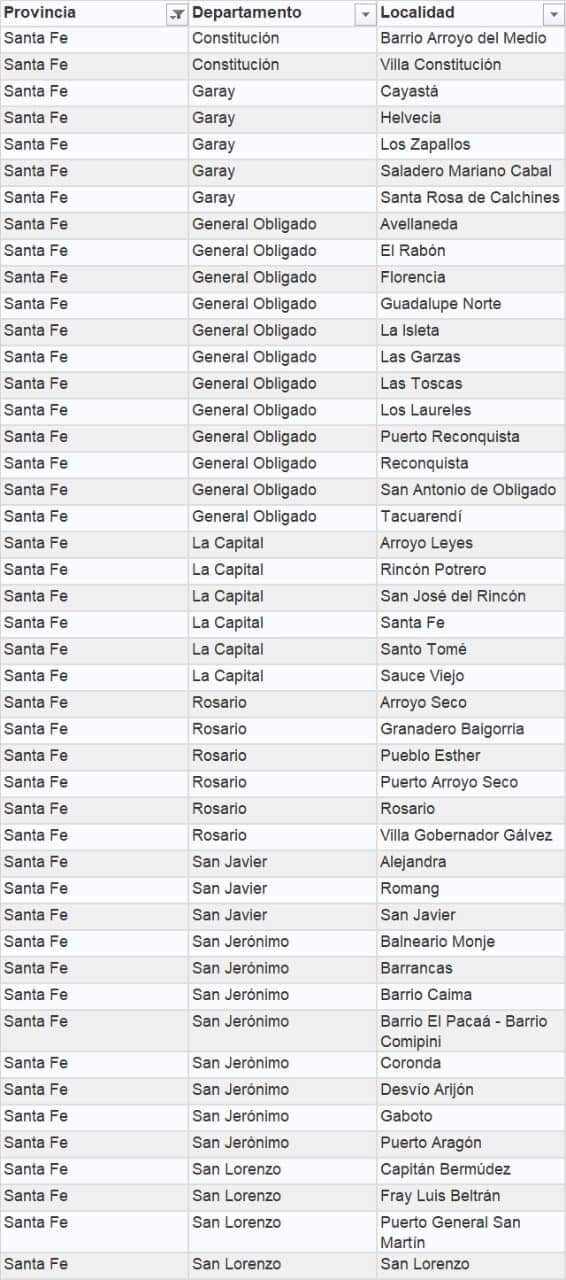Viewport: 566px width, 1280px height.
Task: Select the Localidad column header text
Action: point(417,13)
